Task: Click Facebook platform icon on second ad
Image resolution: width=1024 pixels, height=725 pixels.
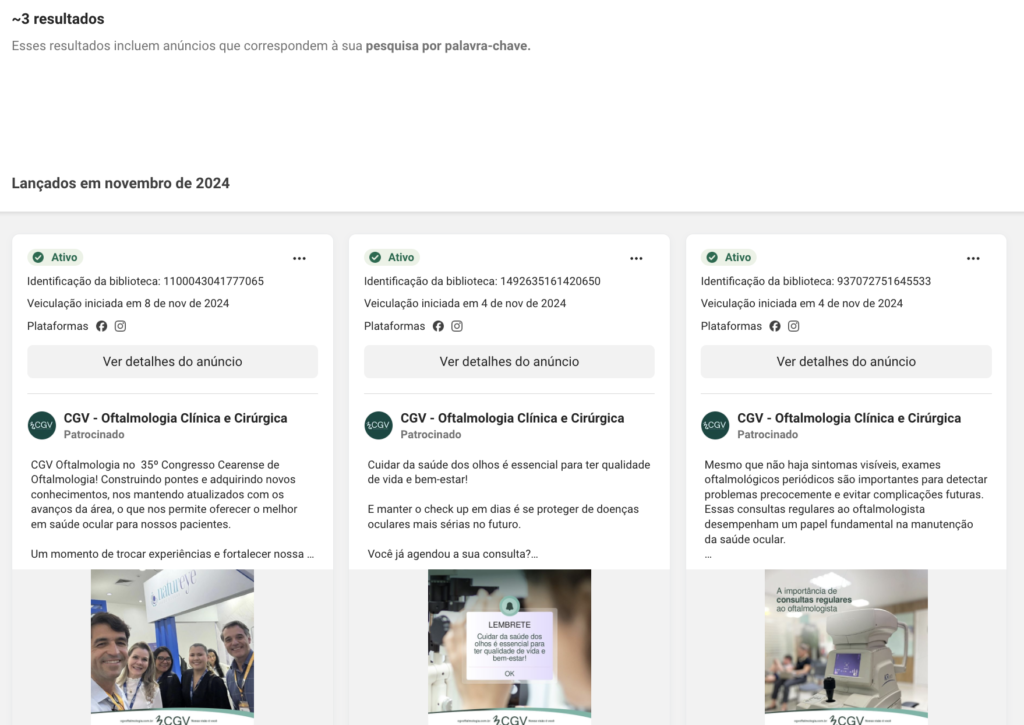Action: click(438, 326)
